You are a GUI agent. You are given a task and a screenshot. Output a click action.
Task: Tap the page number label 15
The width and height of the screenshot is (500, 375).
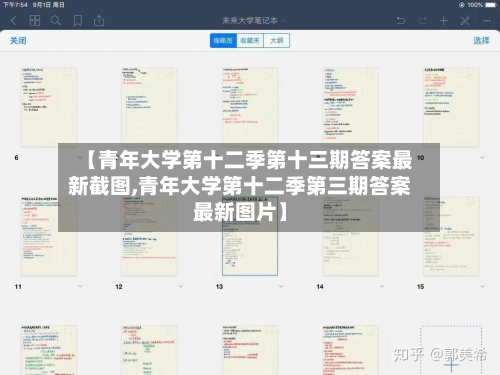coord(421,286)
